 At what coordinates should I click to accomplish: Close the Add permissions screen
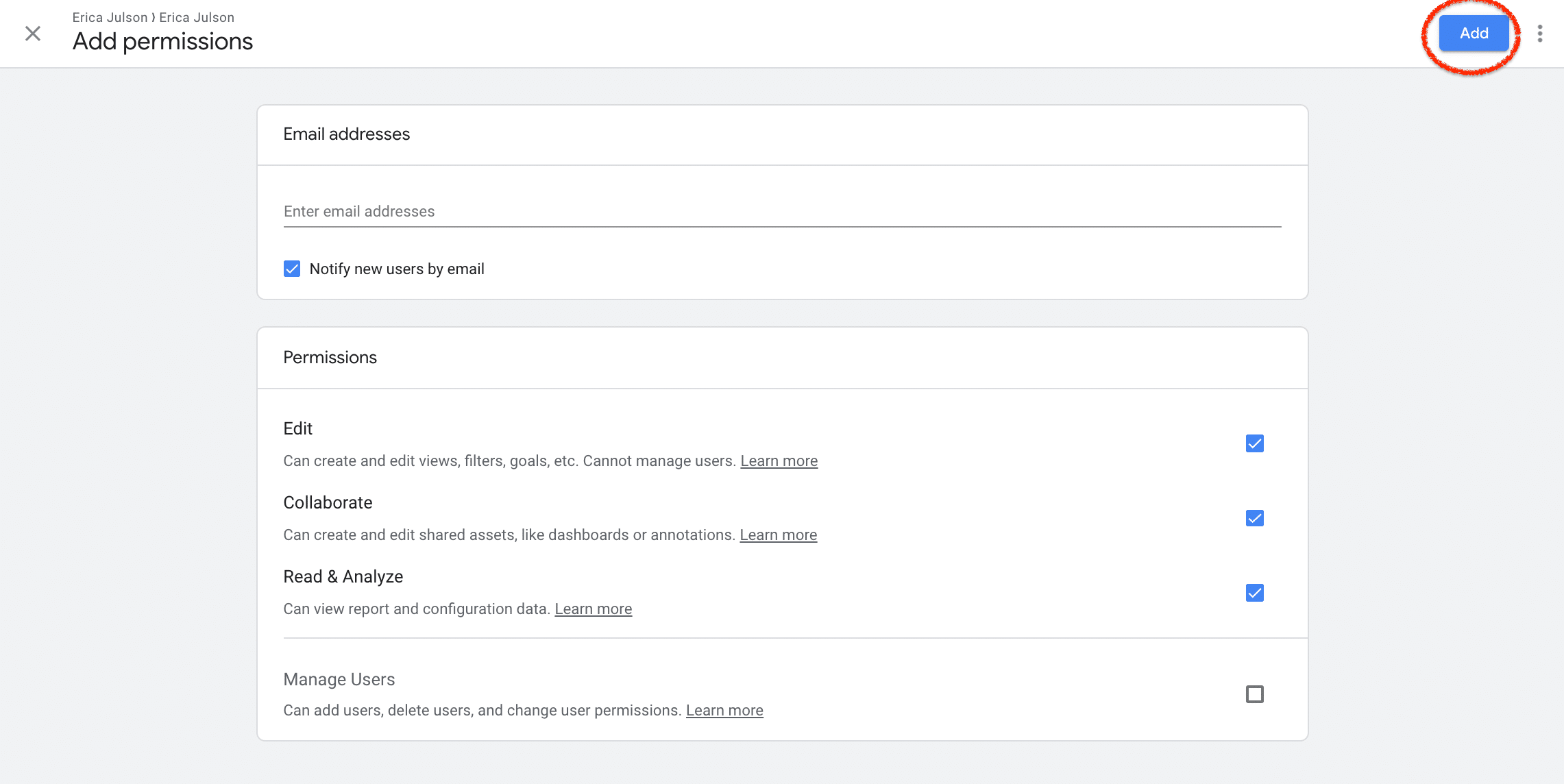point(32,33)
